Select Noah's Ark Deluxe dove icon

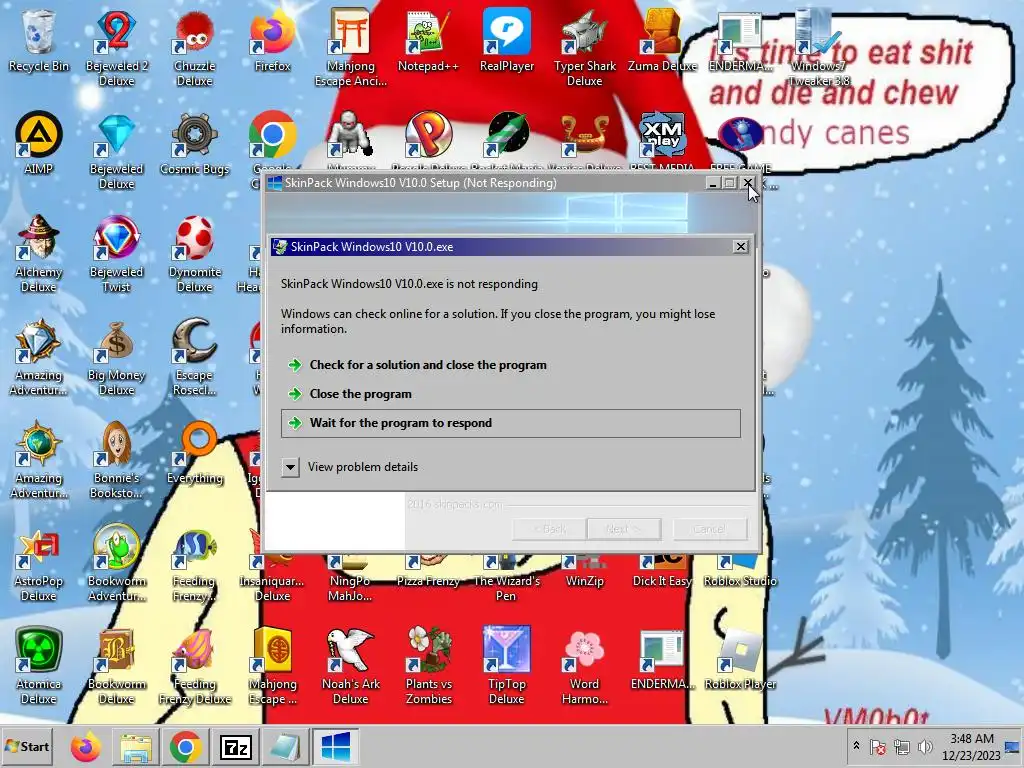click(x=351, y=666)
